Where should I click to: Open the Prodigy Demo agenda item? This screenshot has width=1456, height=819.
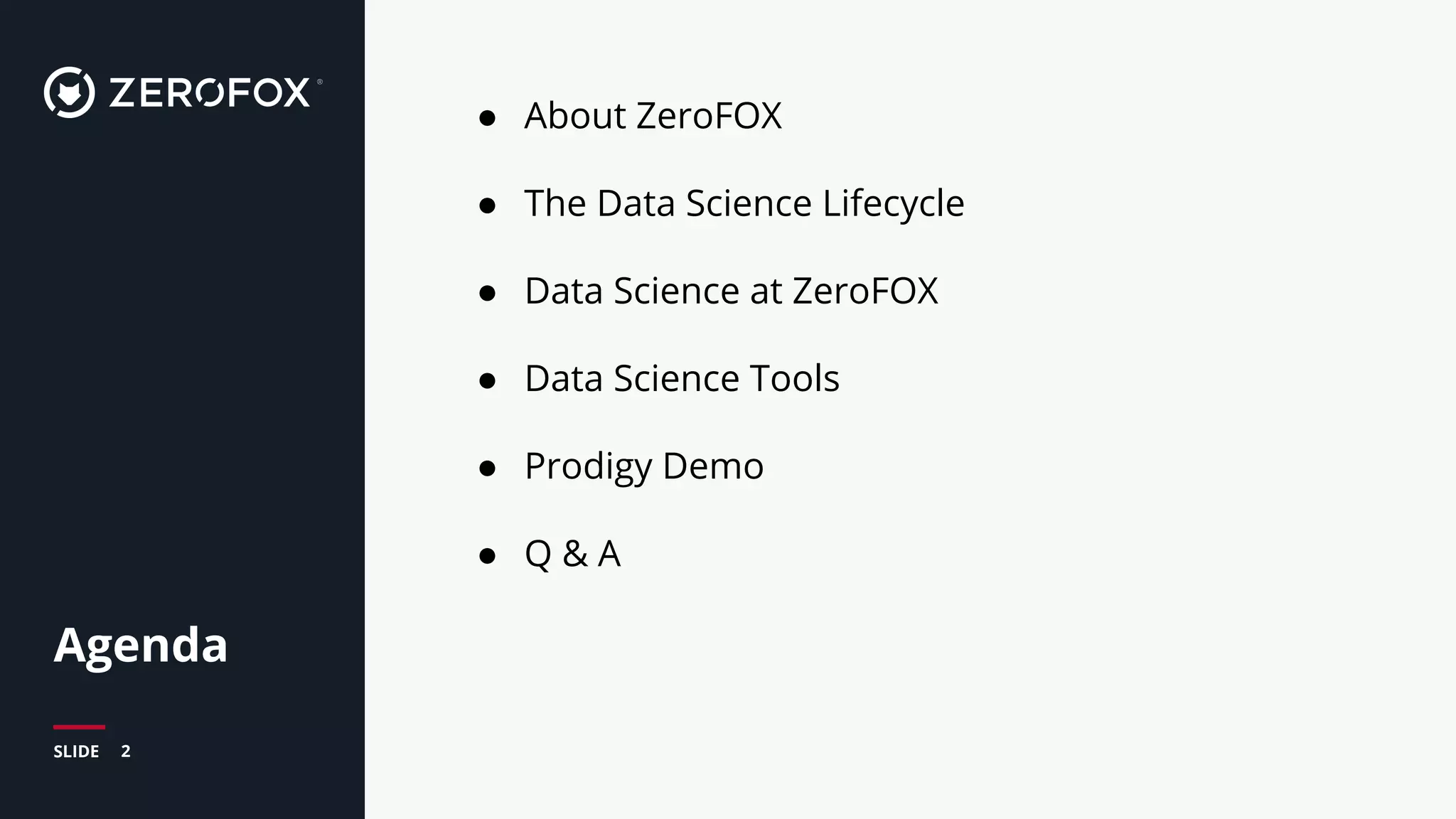[x=643, y=467]
